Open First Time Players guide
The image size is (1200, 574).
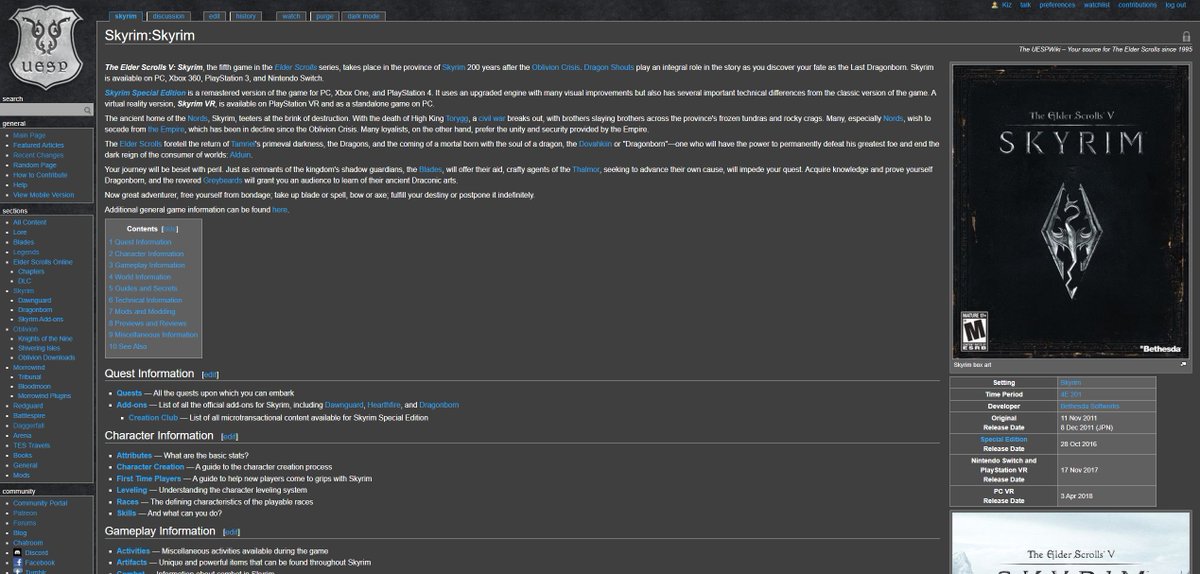(149, 479)
